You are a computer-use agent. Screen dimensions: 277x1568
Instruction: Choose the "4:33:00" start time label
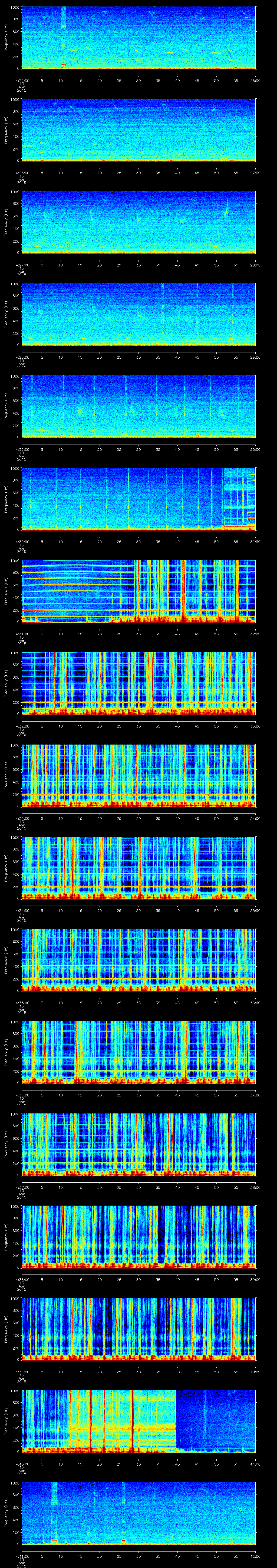tap(22, 818)
